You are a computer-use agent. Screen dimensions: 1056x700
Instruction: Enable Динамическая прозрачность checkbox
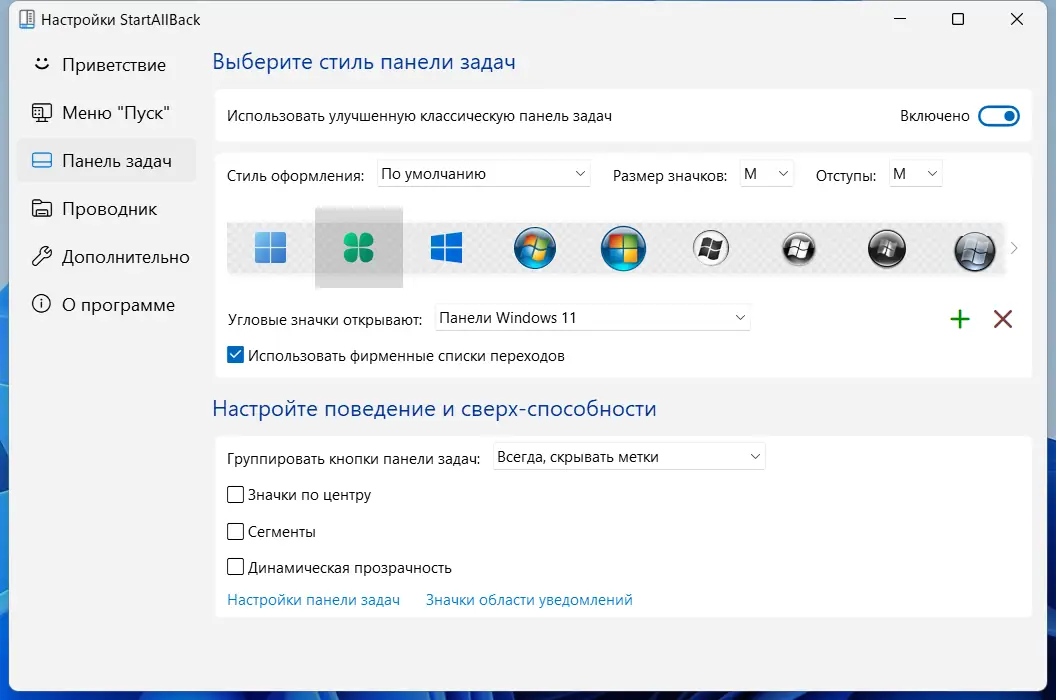[x=235, y=567]
